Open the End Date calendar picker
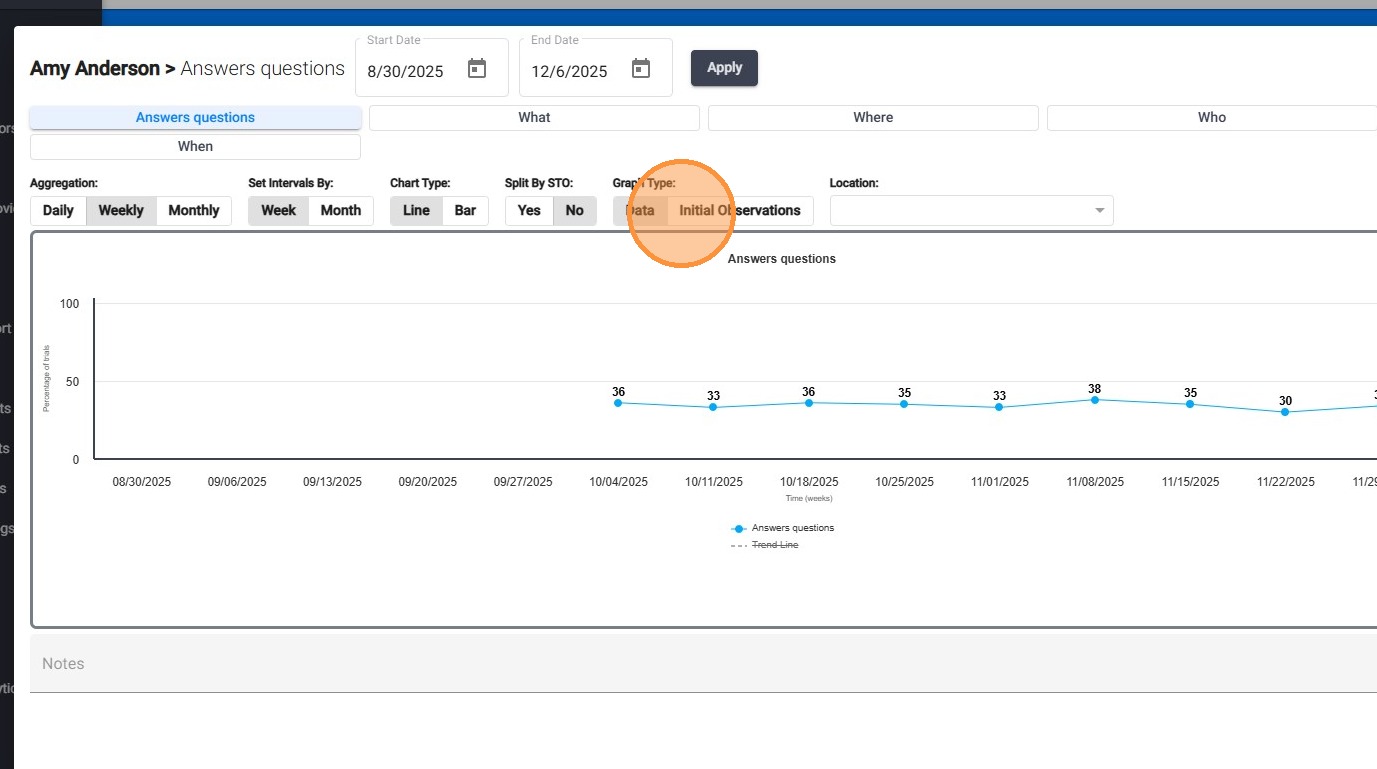 point(641,69)
